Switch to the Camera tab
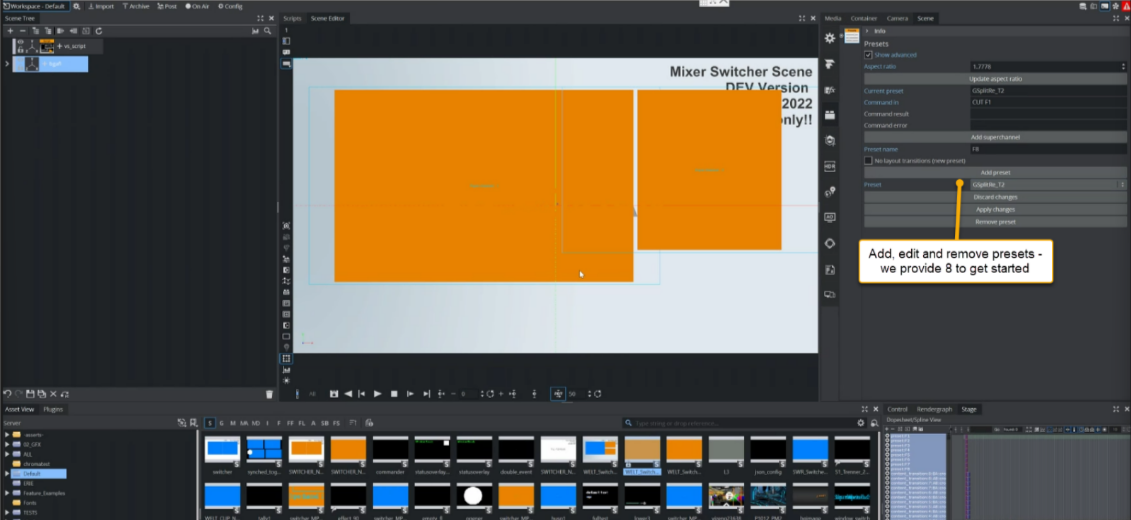This screenshot has width=1131, height=520. click(x=897, y=18)
